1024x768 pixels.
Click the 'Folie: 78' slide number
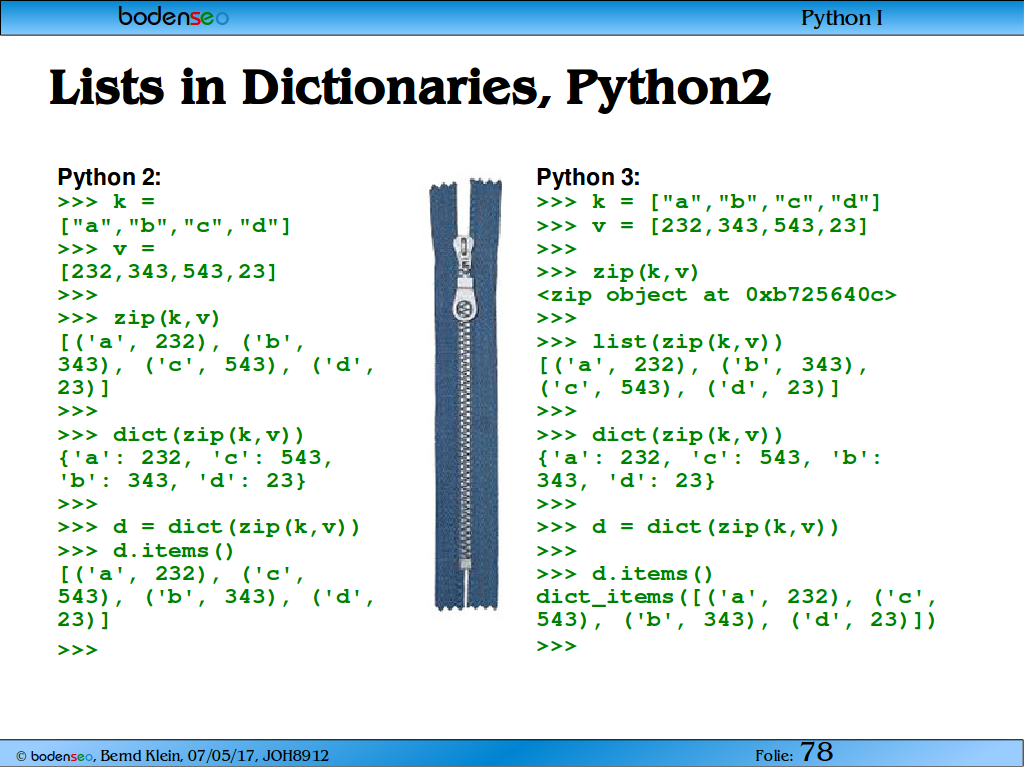pos(795,752)
